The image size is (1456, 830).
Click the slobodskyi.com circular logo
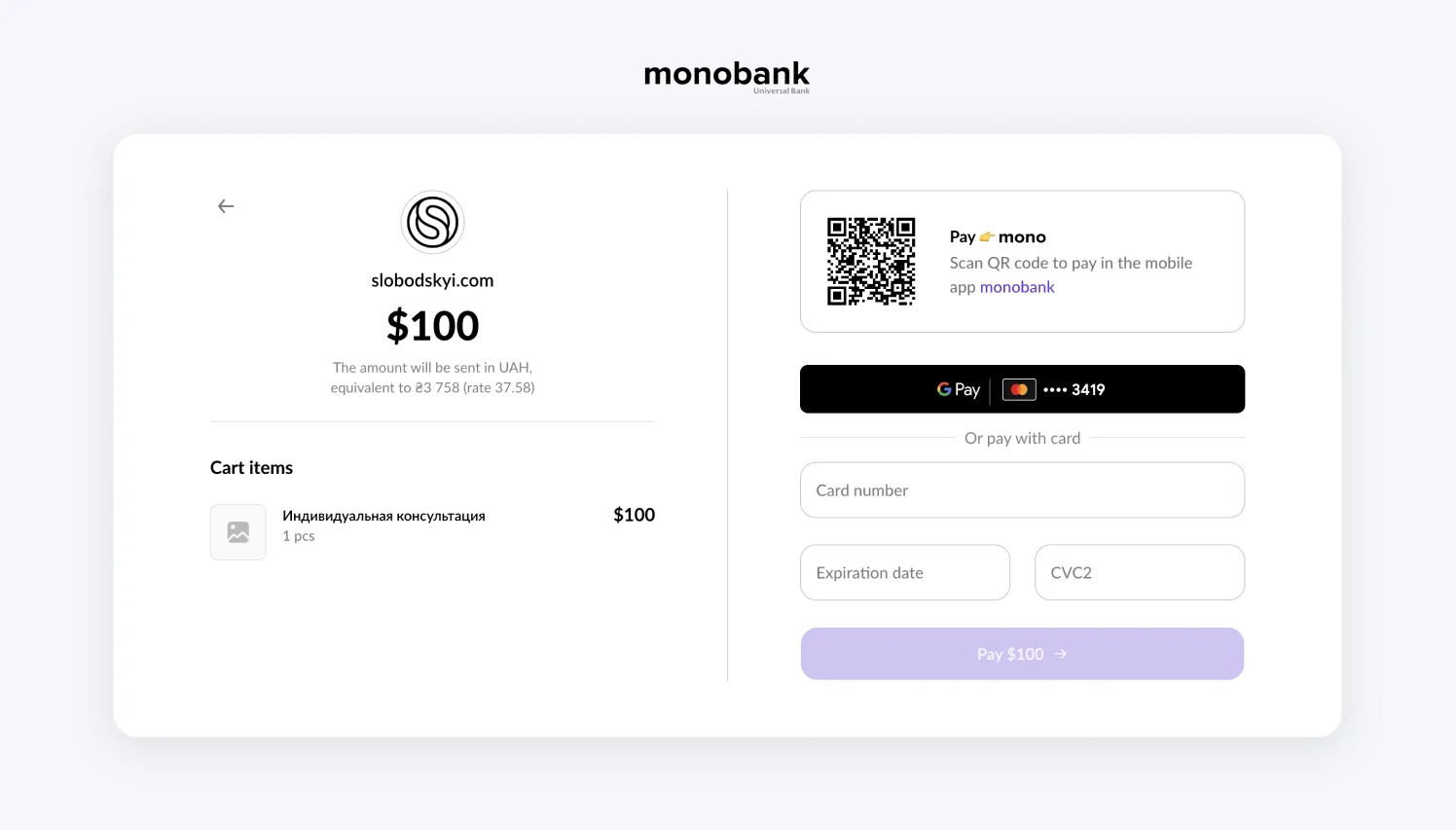tap(432, 222)
